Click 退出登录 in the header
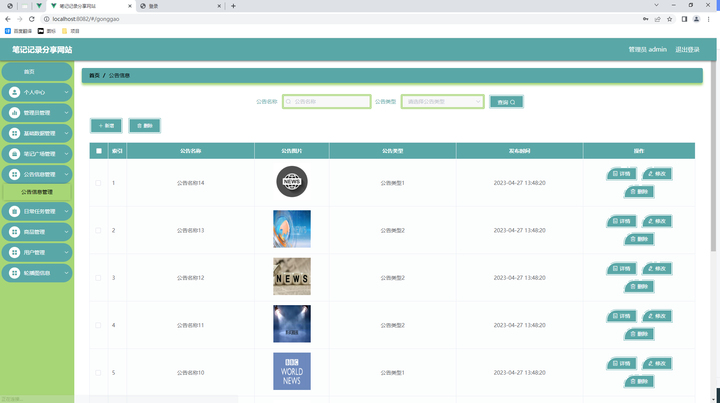Screen dimensions: 720x403 [x=687, y=50]
